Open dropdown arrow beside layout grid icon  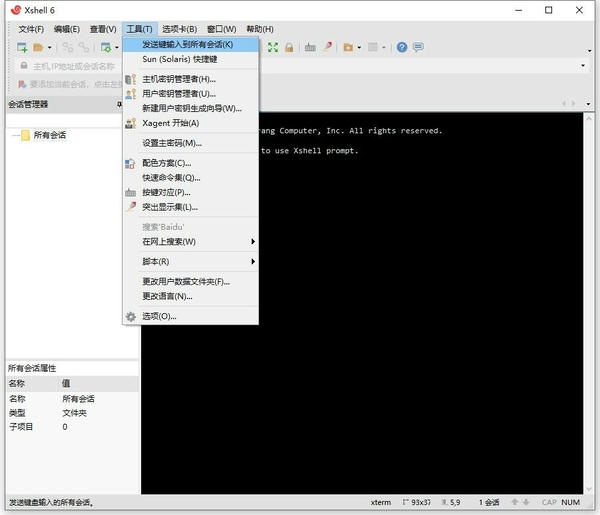click(383, 48)
